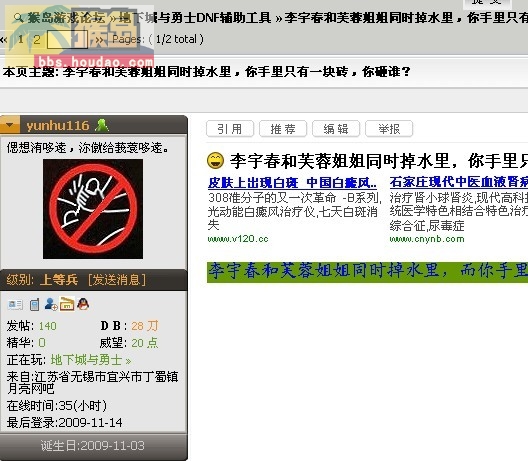This screenshot has height=461, width=528.
Task: Jump to page 2 of the thread
Action: point(37,40)
